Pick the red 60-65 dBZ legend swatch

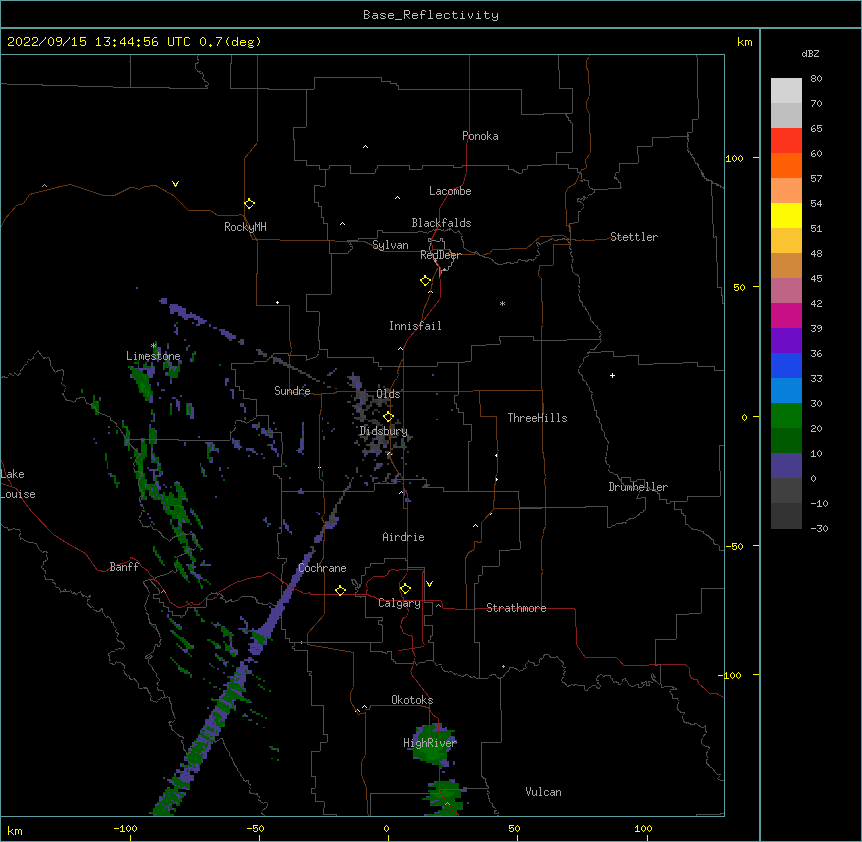[x=786, y=140]
